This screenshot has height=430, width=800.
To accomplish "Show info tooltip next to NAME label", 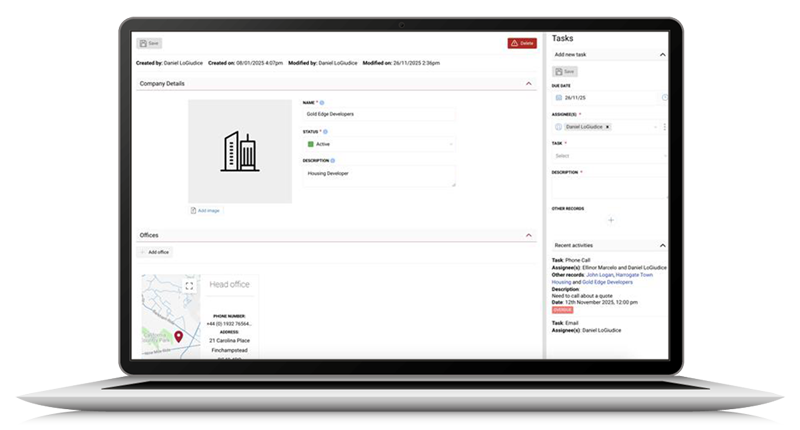I will tap(322, 103).
